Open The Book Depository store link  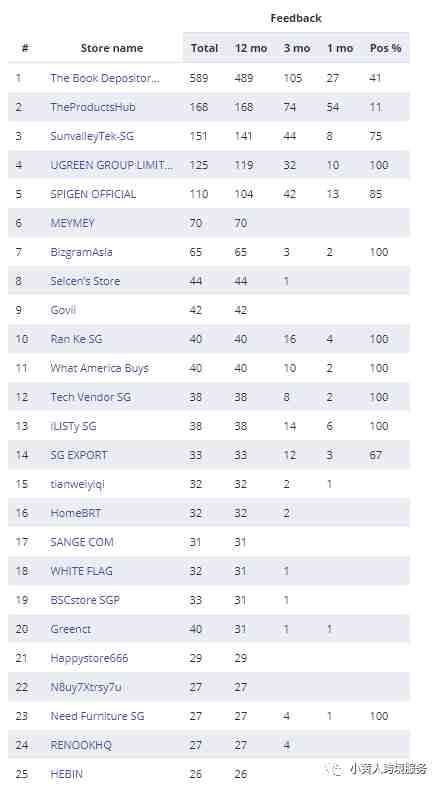click(105, 78)
